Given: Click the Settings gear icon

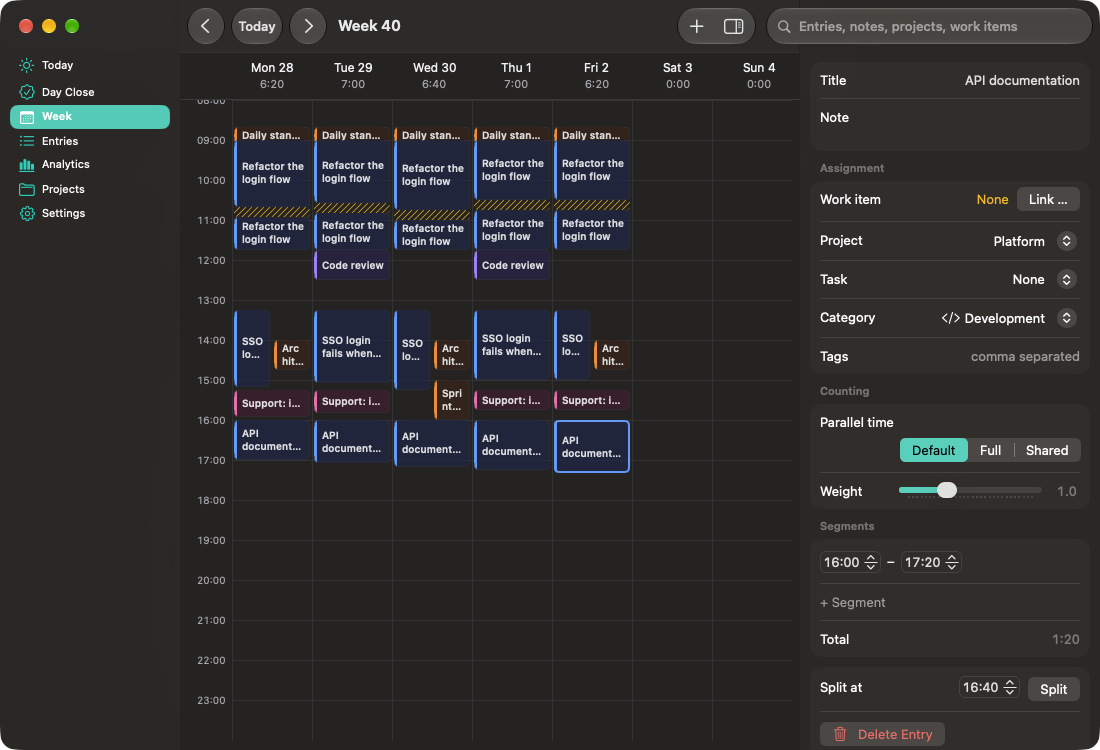Looking at the screenshot, I should (27, 213).
